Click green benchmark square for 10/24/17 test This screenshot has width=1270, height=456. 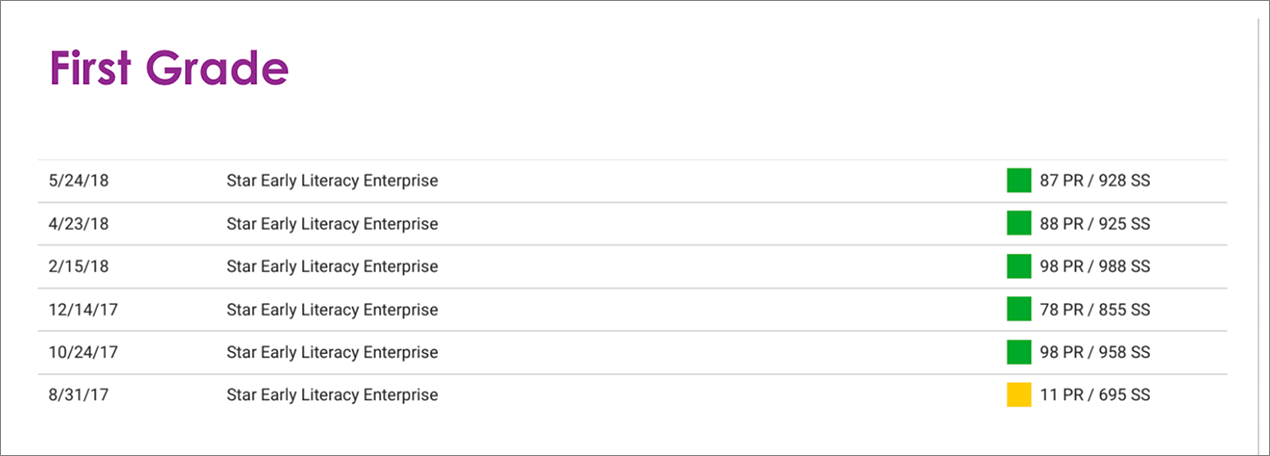pyautogui.click(x=1018, y=352)
